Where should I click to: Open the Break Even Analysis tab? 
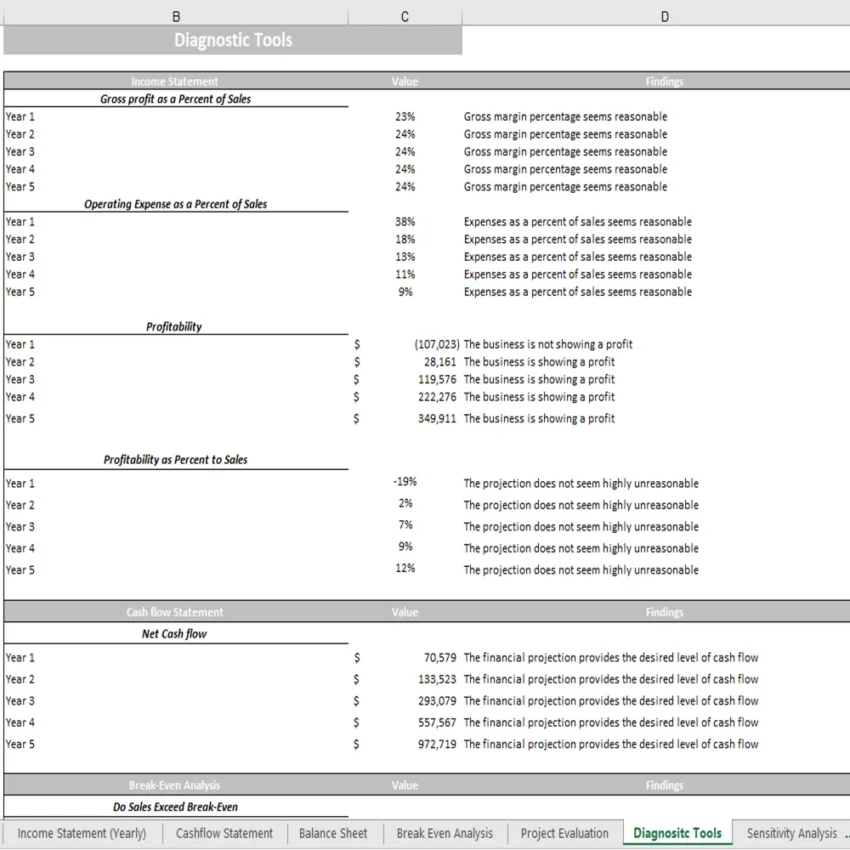click(444, 833)
